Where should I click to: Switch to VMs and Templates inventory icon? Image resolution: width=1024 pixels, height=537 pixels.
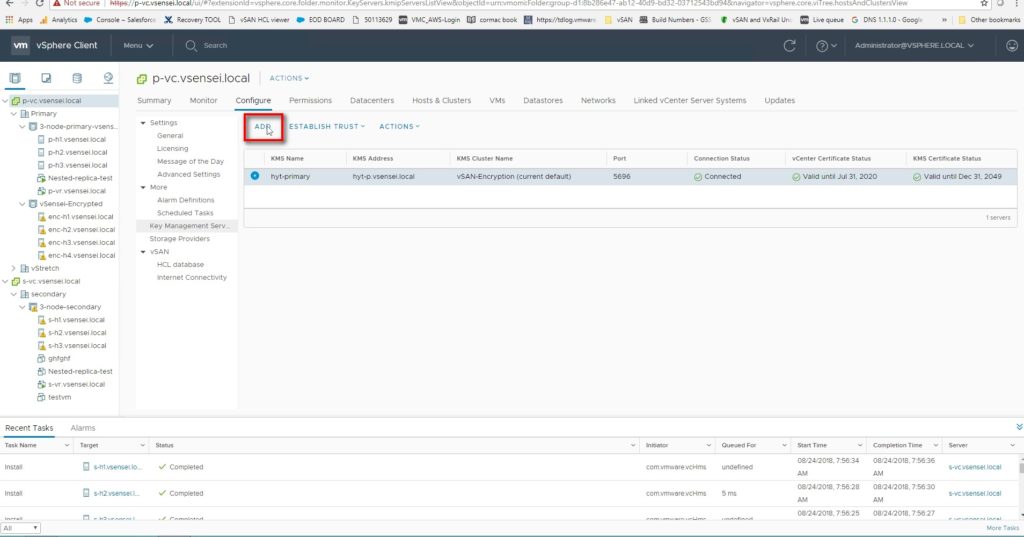pyautogui.click(x=46, y=78)
